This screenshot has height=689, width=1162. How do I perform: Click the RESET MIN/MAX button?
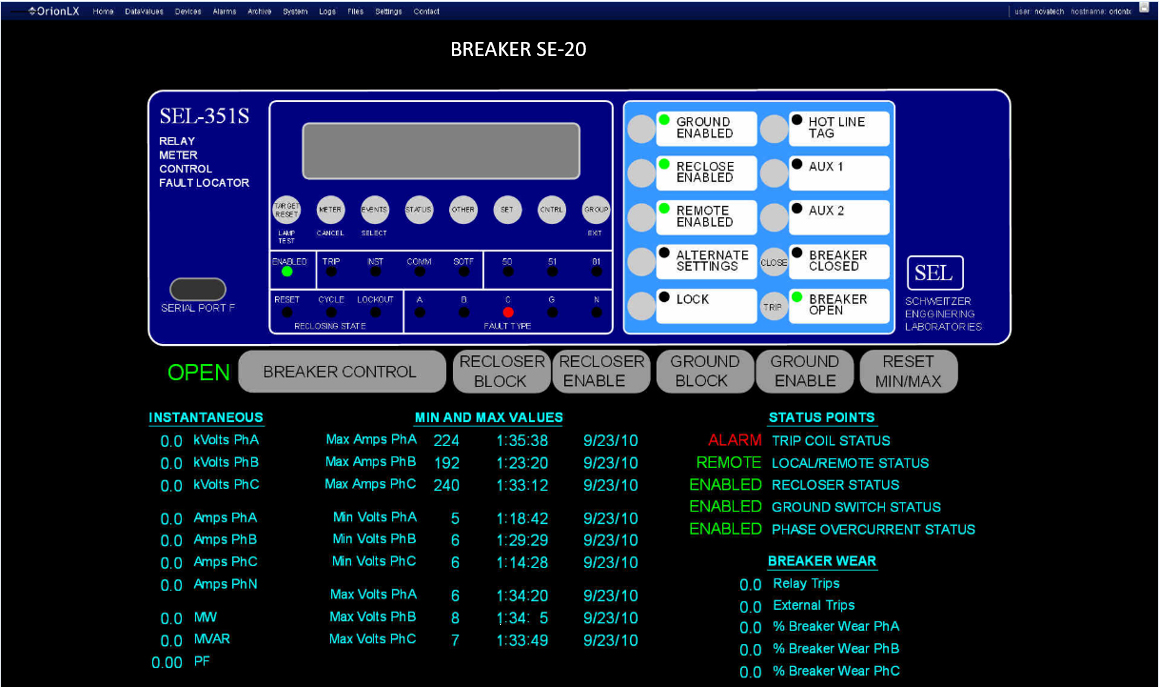908,371
